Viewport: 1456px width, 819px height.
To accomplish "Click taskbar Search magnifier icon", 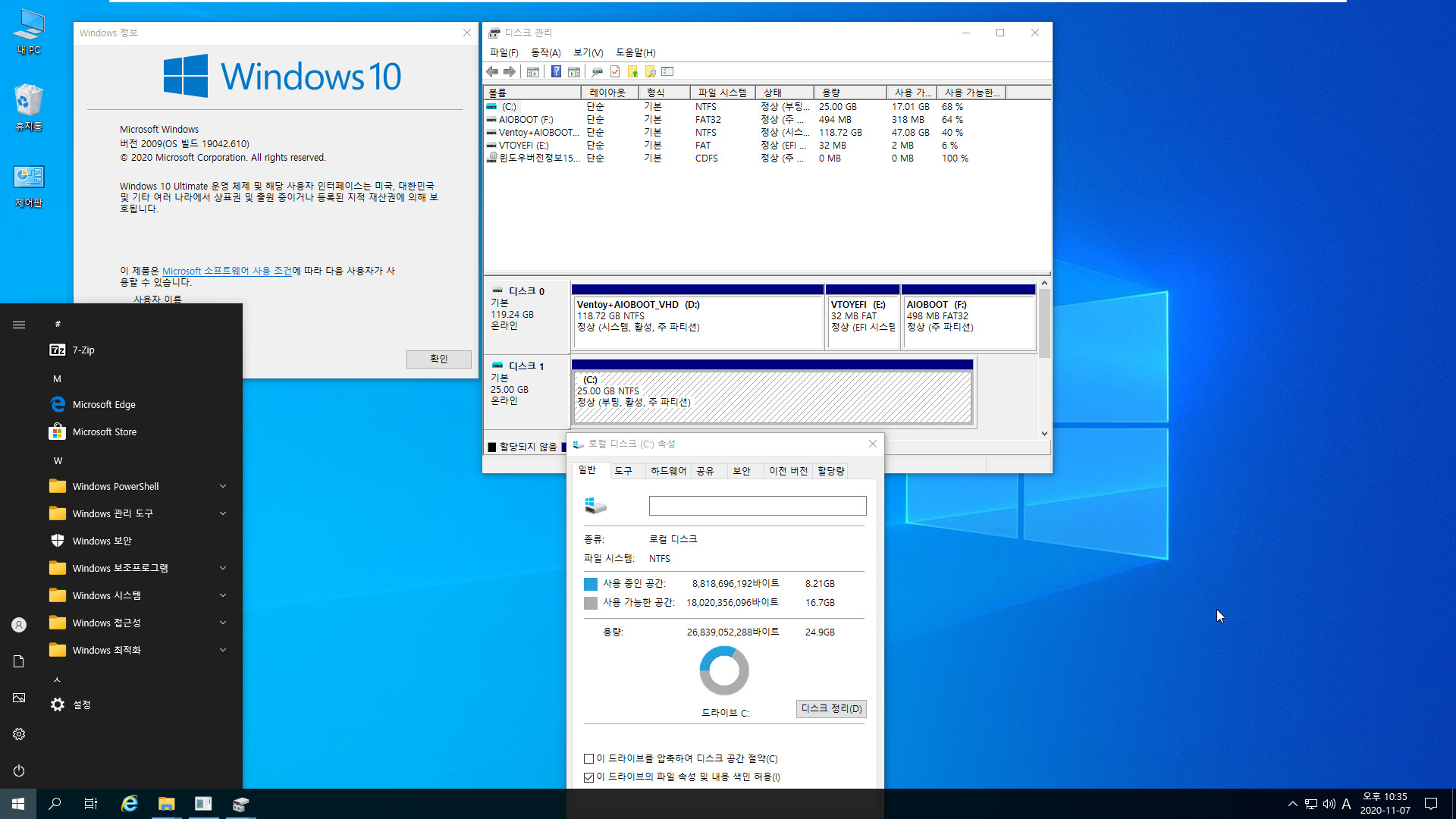I will tap(55, 804).
